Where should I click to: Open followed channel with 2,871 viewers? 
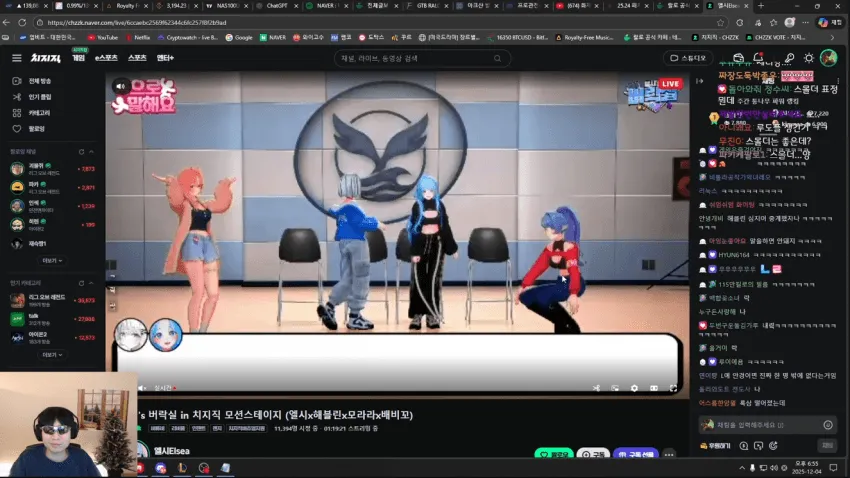point(53,188)
